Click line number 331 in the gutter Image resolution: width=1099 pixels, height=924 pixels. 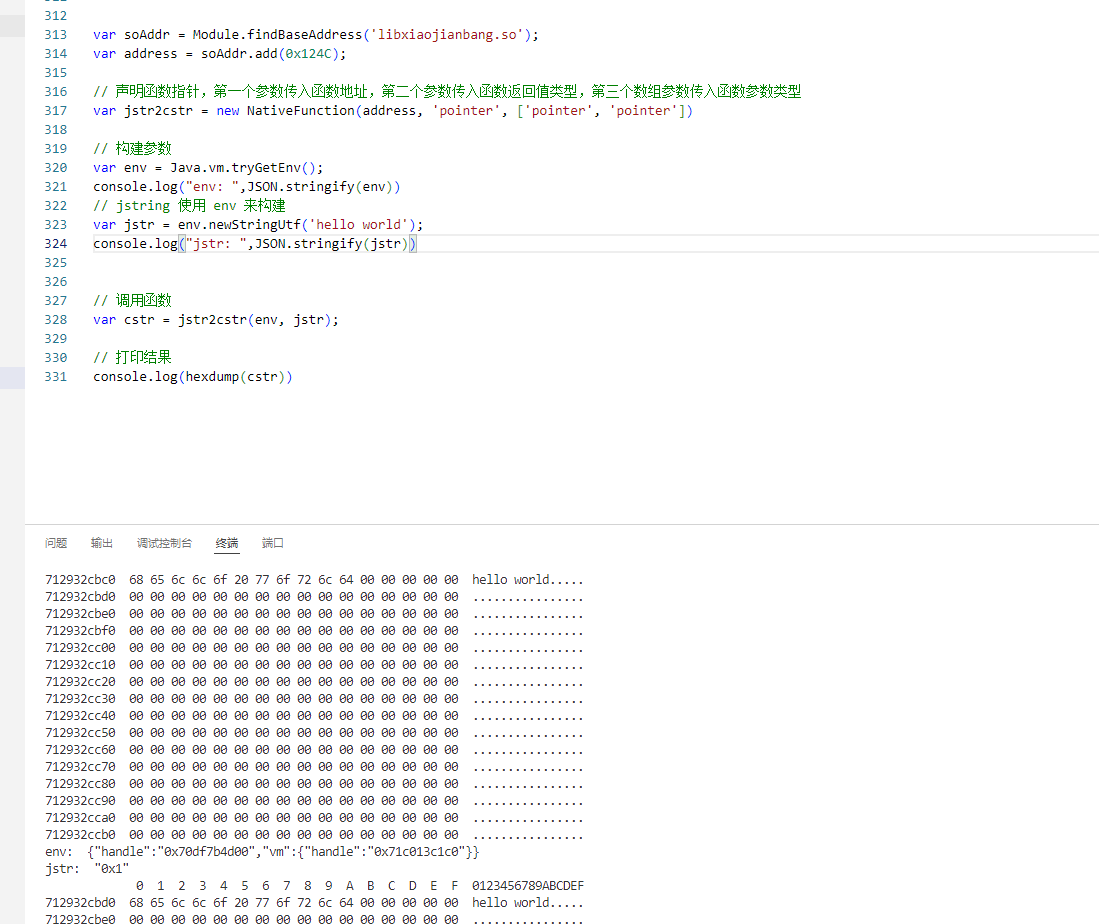tap(56, 377)
